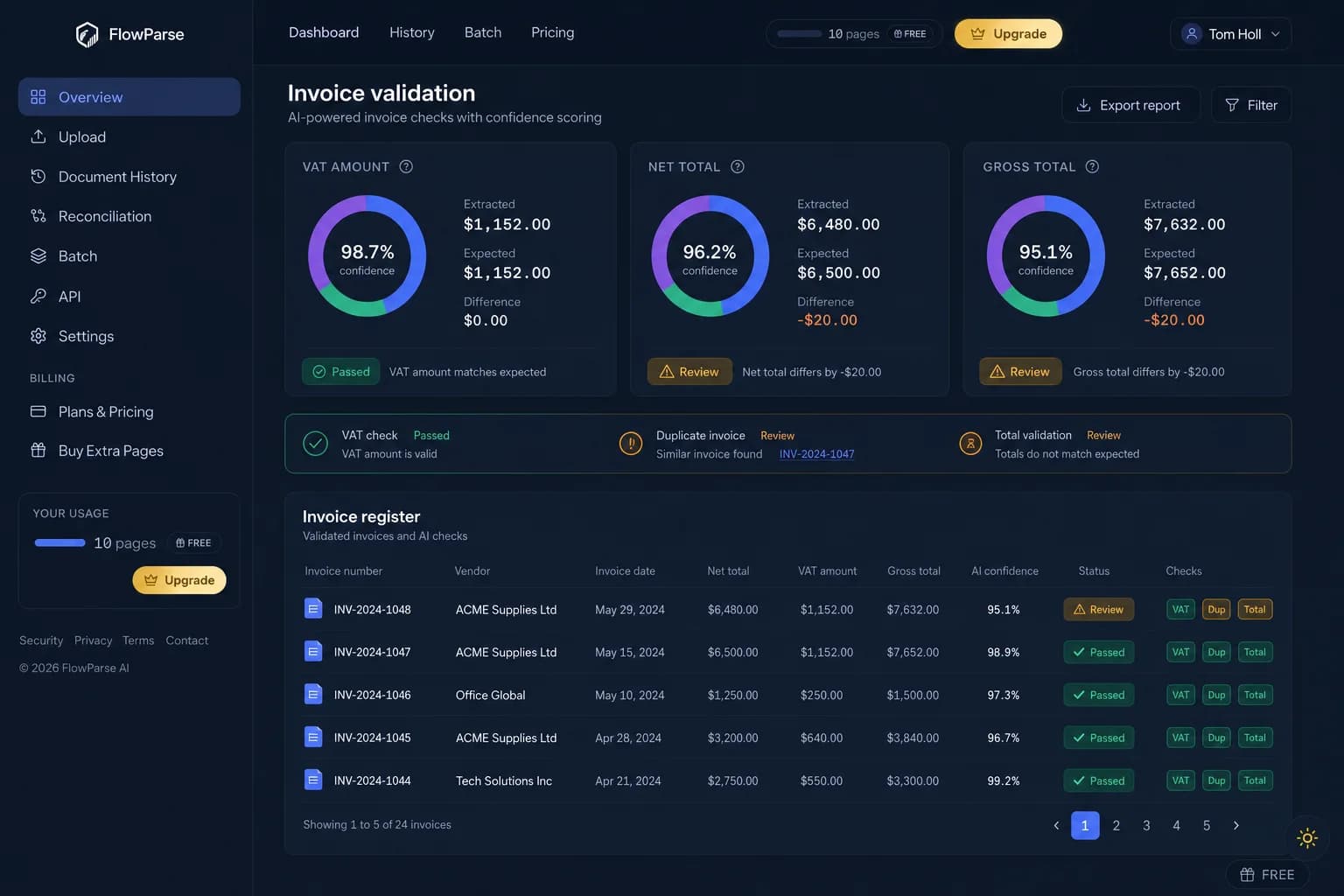Click the Dup check tag on INV-2024-1048
The width and height of the screenshot is (1344, 896).
tap(1216, 610)
